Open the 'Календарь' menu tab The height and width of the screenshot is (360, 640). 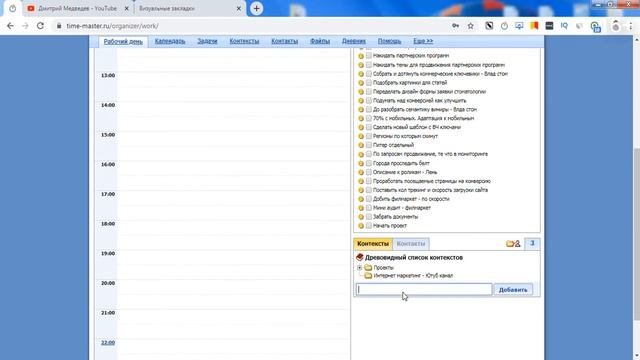170,41
